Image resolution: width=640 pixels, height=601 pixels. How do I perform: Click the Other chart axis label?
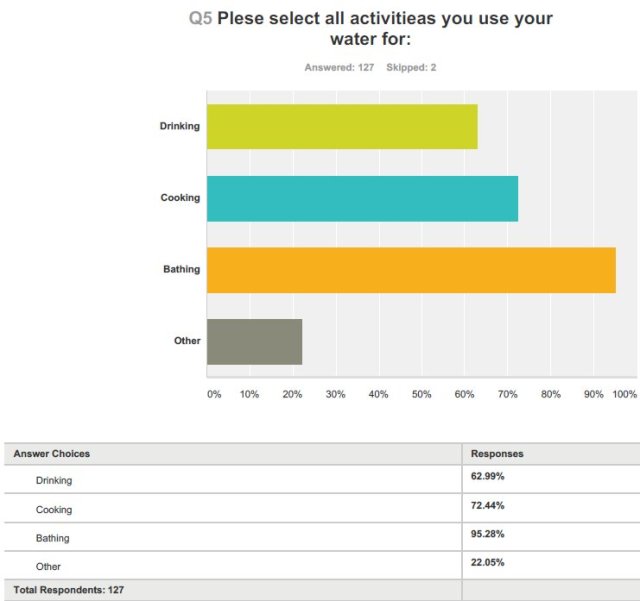(187, 341)
